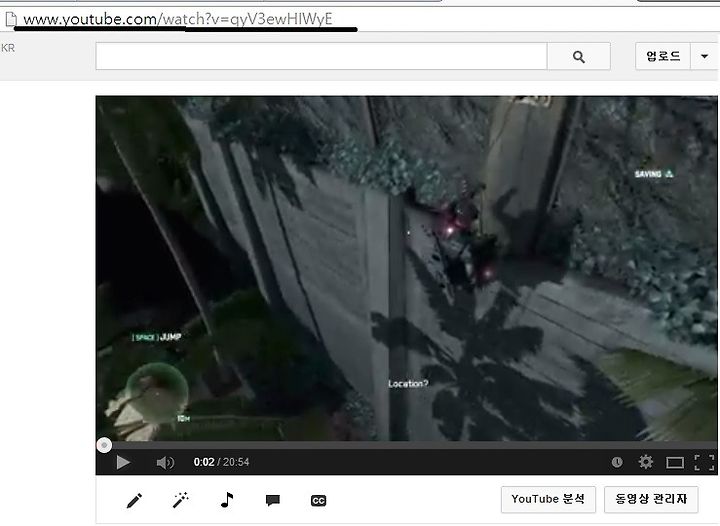Open the CC captions icon
Viewport: 720px width, 526px height.
(x=318, y=501)
